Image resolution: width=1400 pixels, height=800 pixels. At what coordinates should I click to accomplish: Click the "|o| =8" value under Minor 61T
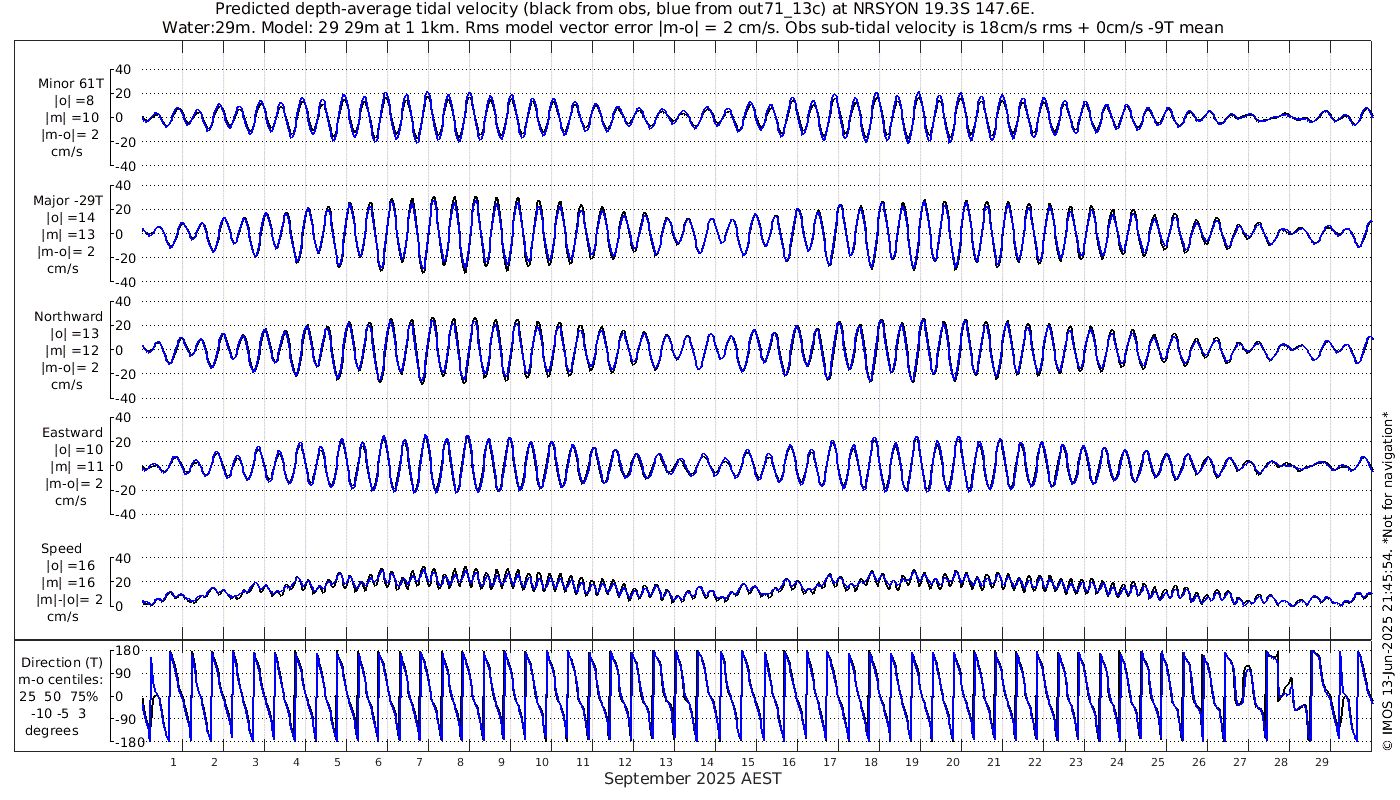point(74,100)
